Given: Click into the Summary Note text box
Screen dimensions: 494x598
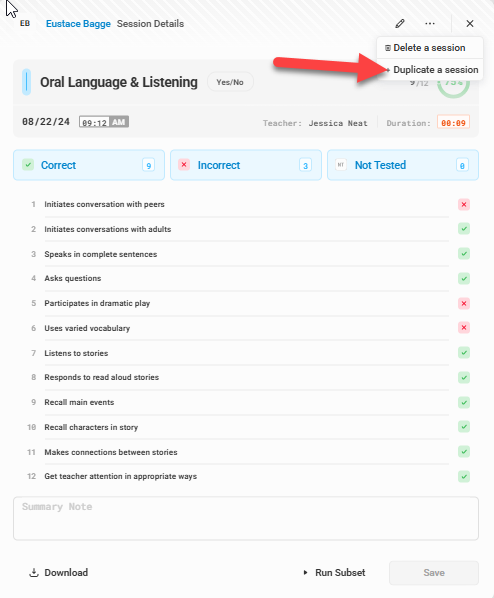Looking at the screenshot, I should 246,518.
